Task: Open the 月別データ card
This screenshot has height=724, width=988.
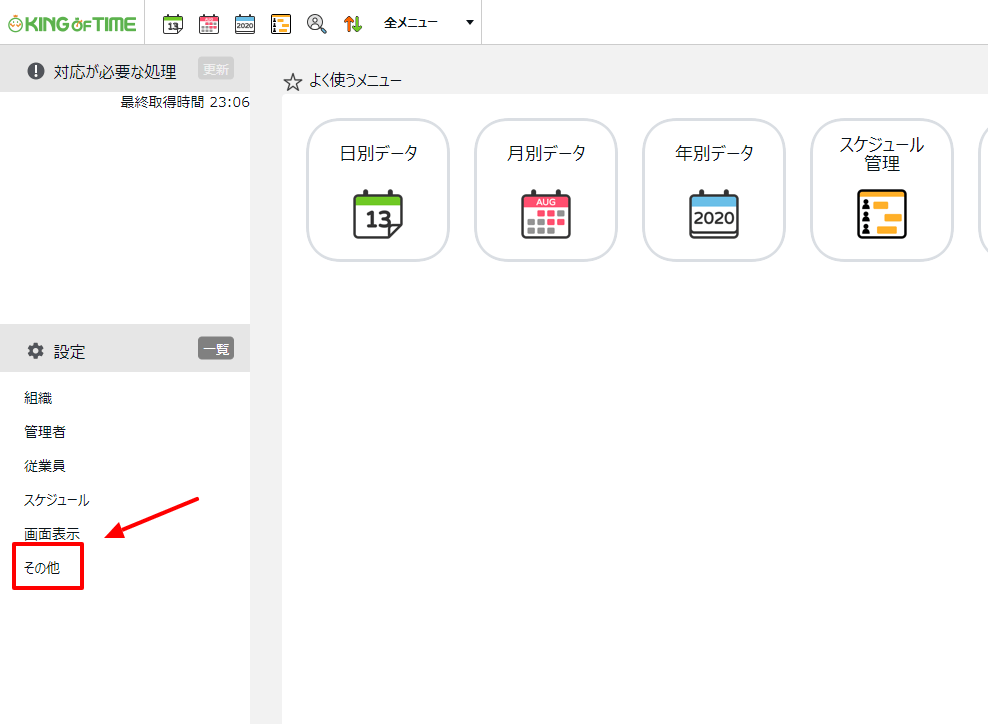Action: [x=546, y=190]
